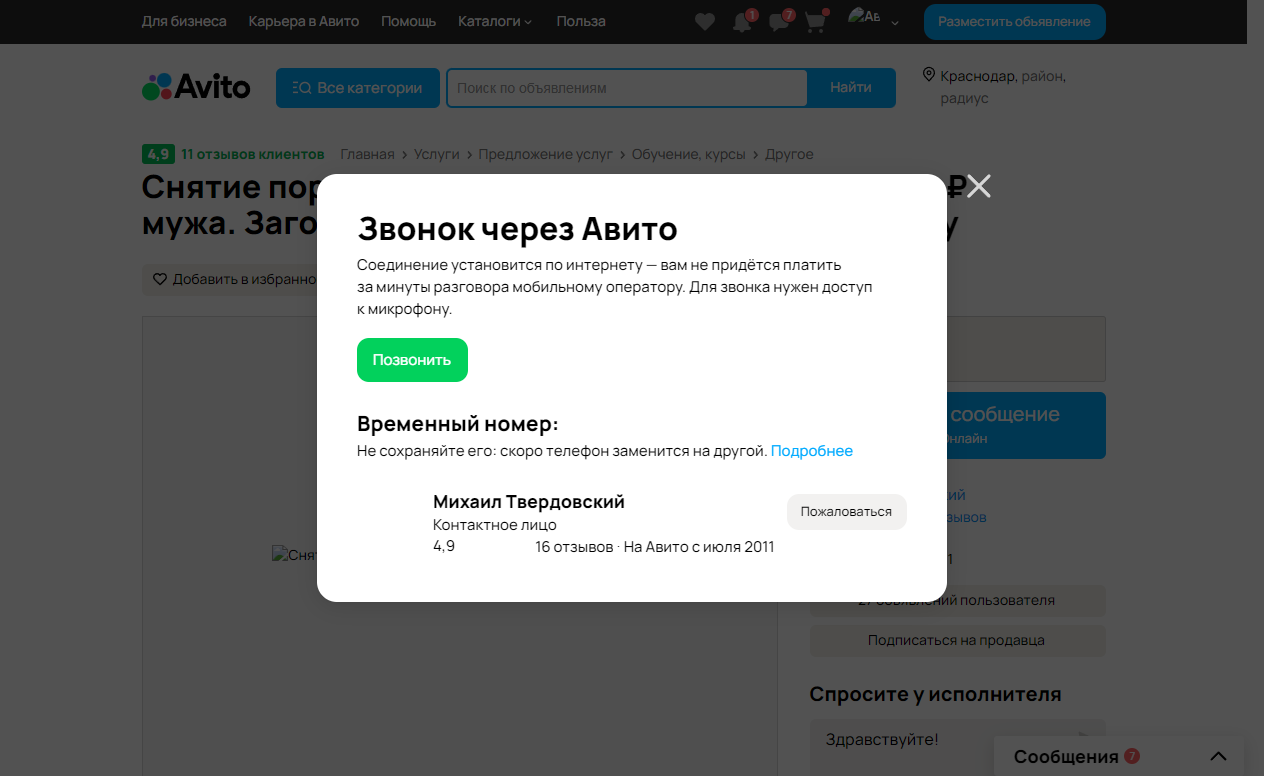Click the Avito logo
This screenshot has width=1264, height=776.
pos(196,87)
